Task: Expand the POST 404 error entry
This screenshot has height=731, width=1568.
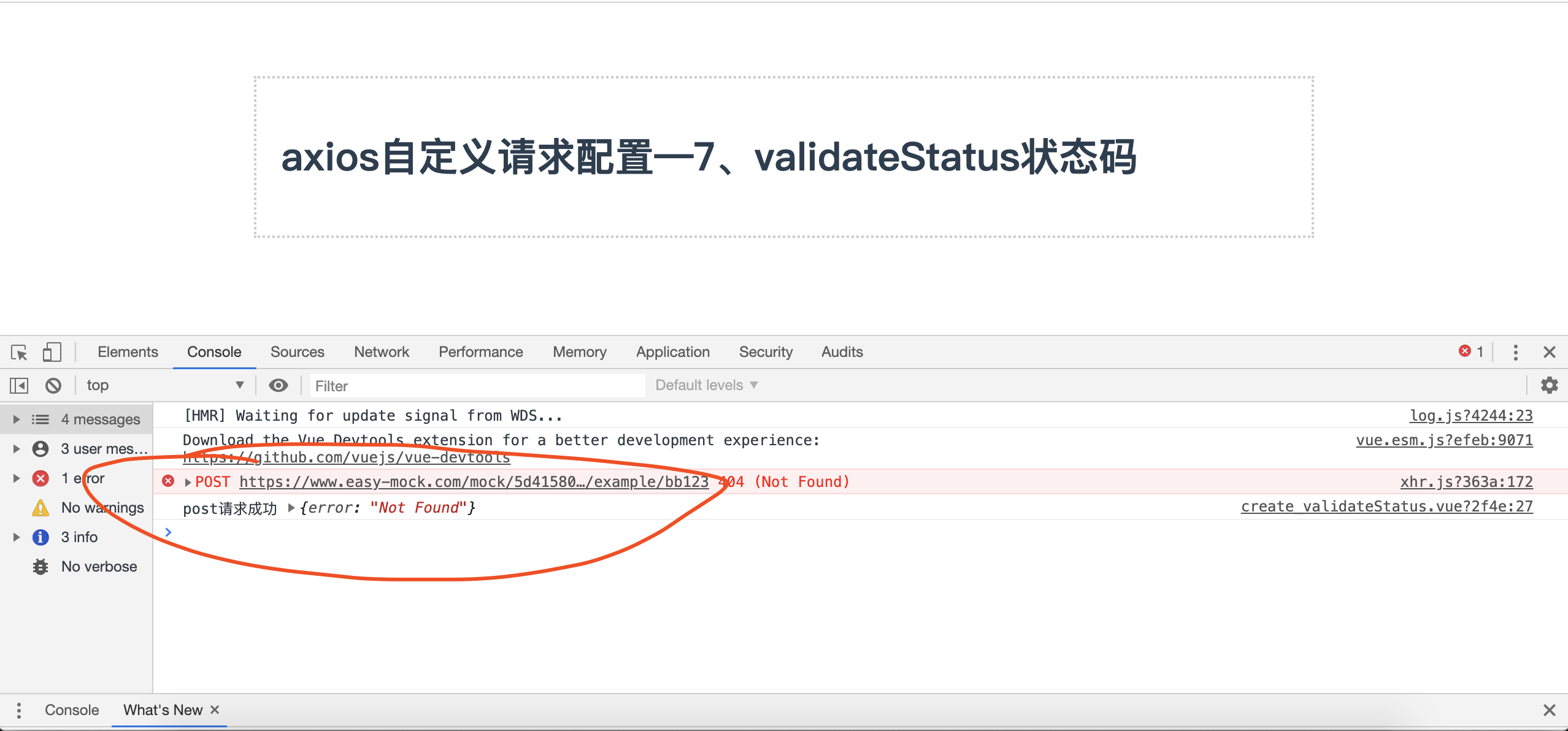Action: pos(188,483)
